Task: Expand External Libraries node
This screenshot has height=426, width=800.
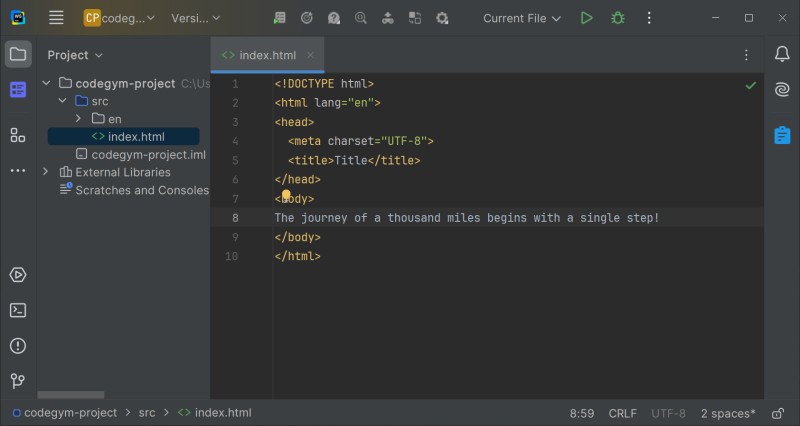Action: [x=46, y=172]
